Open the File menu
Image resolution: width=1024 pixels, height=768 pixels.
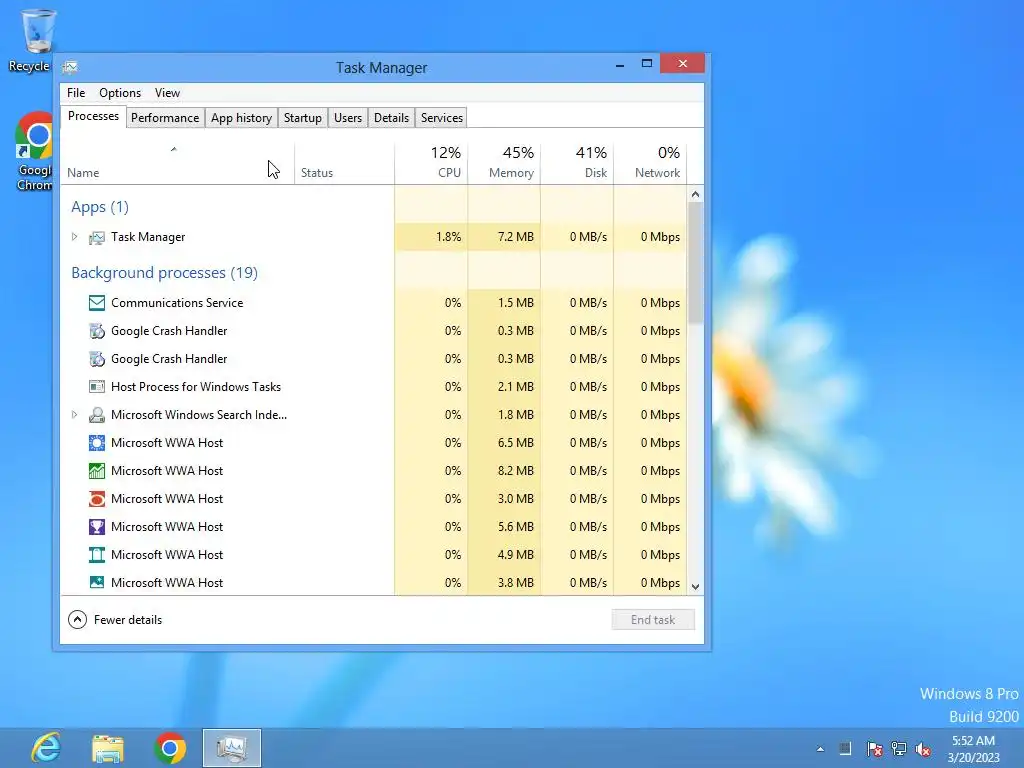click(x=76, y=93)
